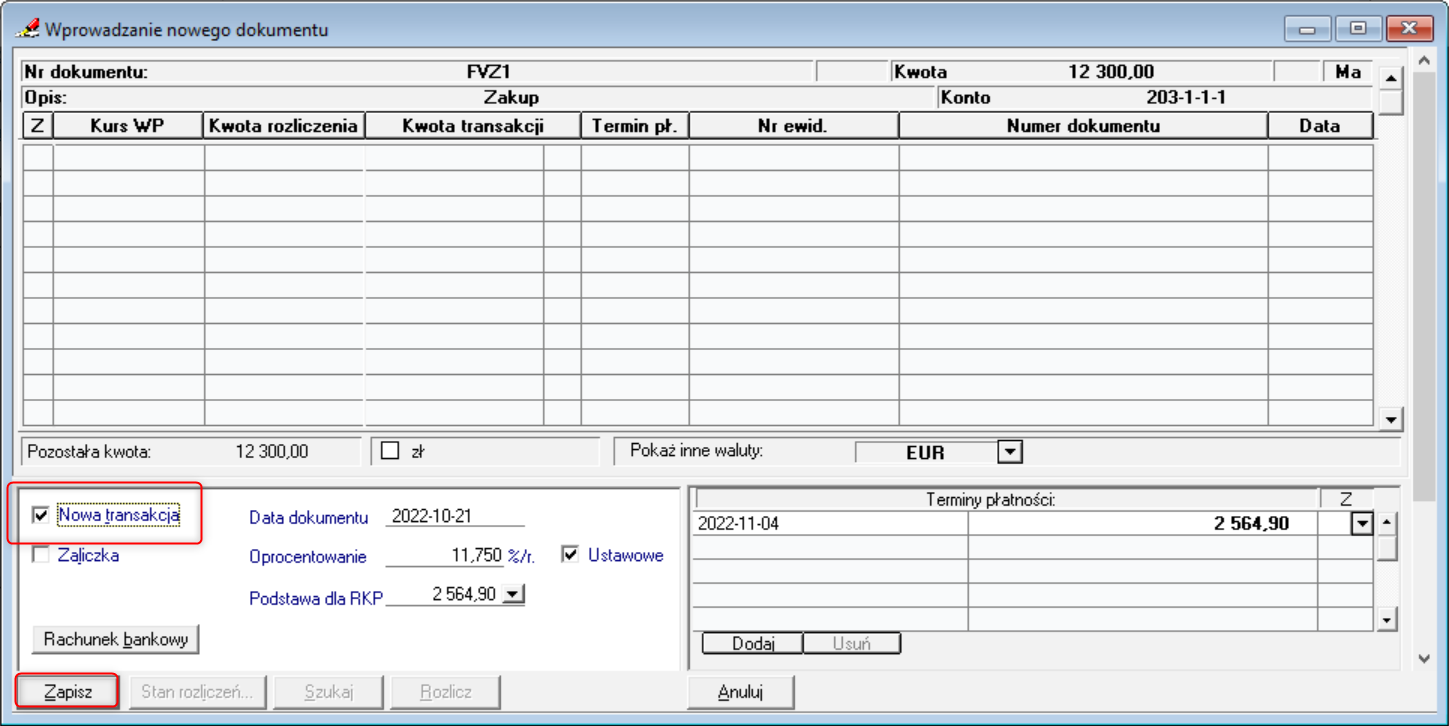
Task: Click the Ma side indicator
Action: tap(1348, 72)
